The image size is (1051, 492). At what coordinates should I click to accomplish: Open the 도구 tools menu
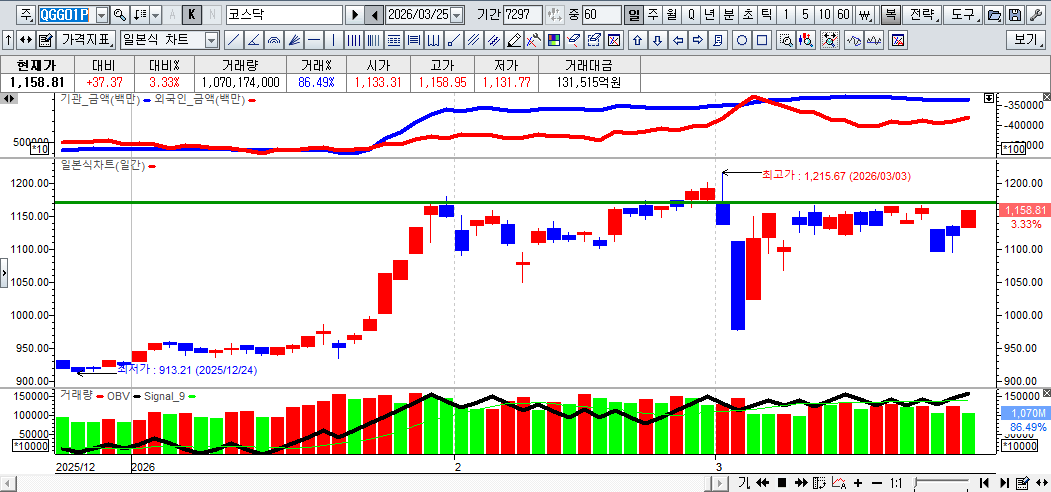coord(962,15)
